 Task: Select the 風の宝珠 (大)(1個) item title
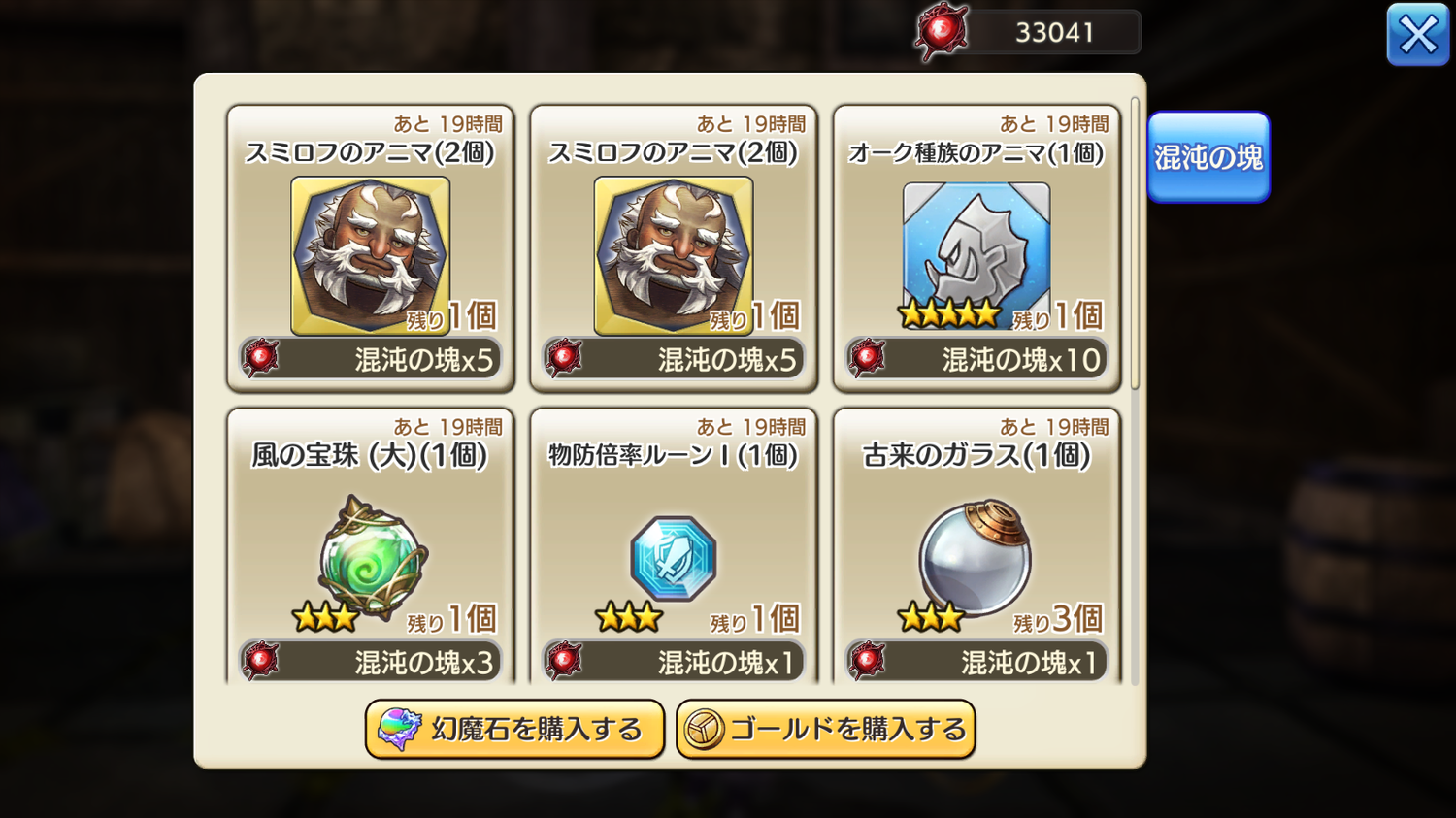(370, 455)
